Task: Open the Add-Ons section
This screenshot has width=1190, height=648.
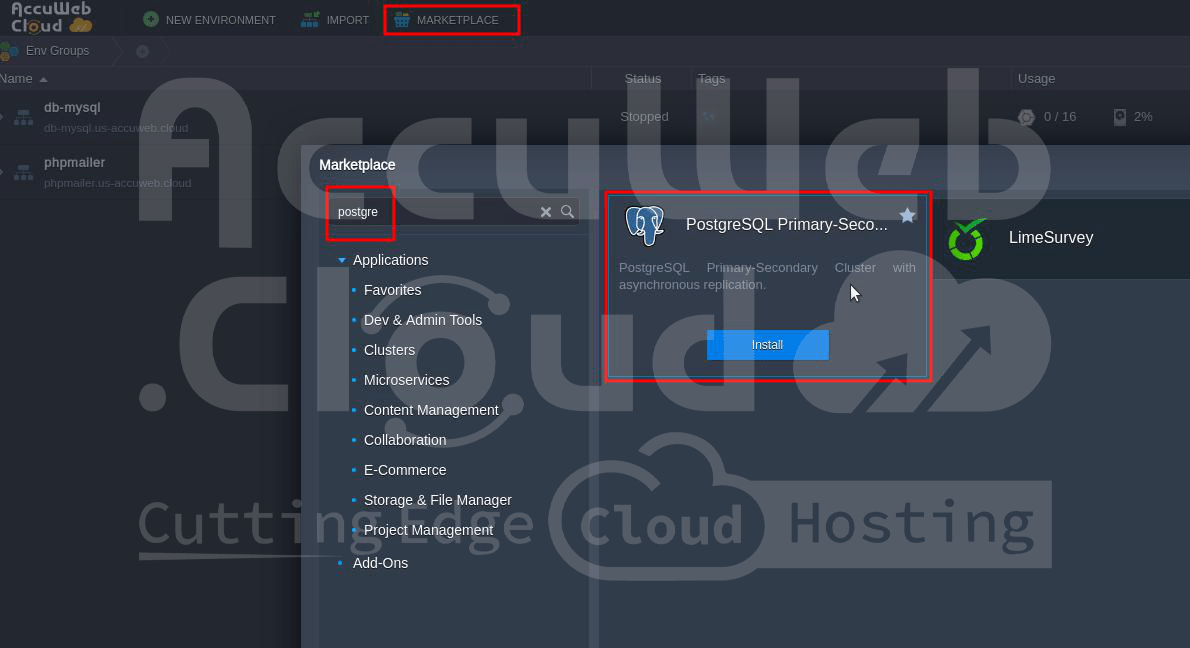Action: (380, 563)
